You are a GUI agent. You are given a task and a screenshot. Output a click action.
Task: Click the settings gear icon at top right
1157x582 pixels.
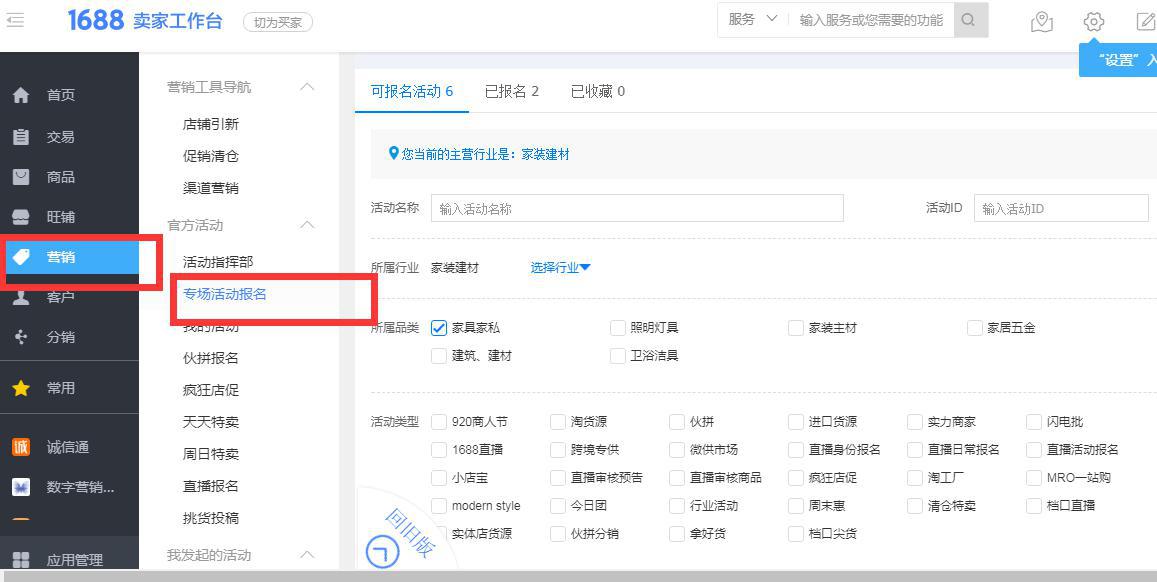pyautogui.click(x=1092, y=22)
